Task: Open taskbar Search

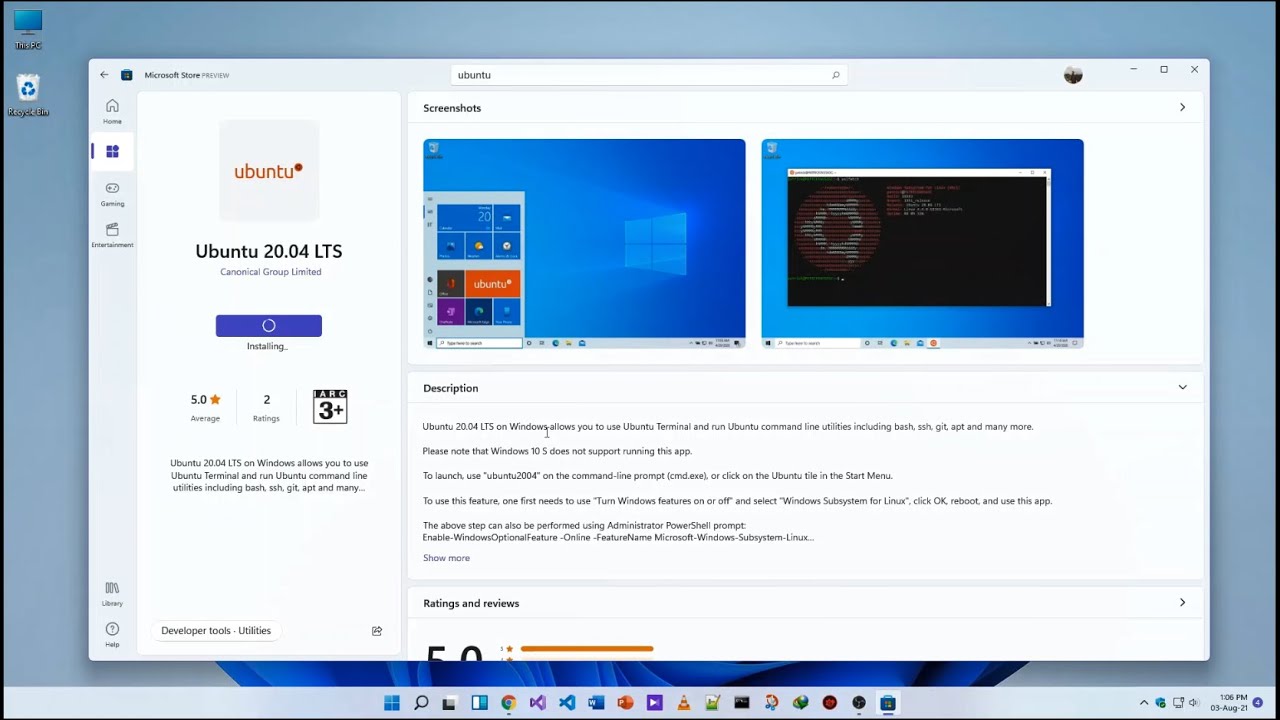Action: click(421, 703)
